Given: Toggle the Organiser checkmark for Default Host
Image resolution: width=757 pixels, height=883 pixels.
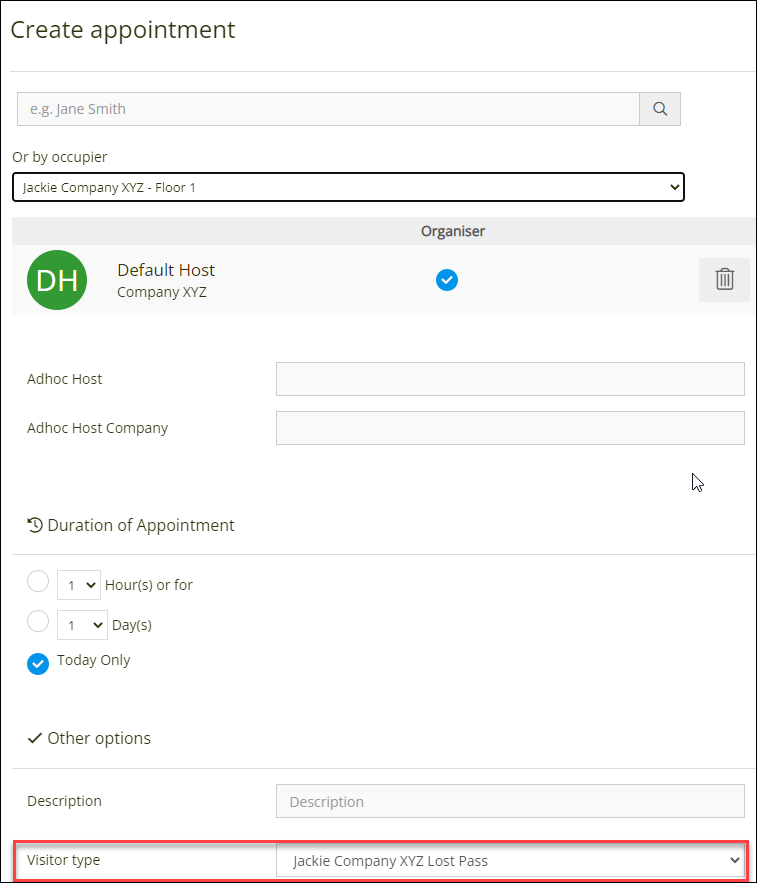Looking at the screenshot, I should (447, 280).
